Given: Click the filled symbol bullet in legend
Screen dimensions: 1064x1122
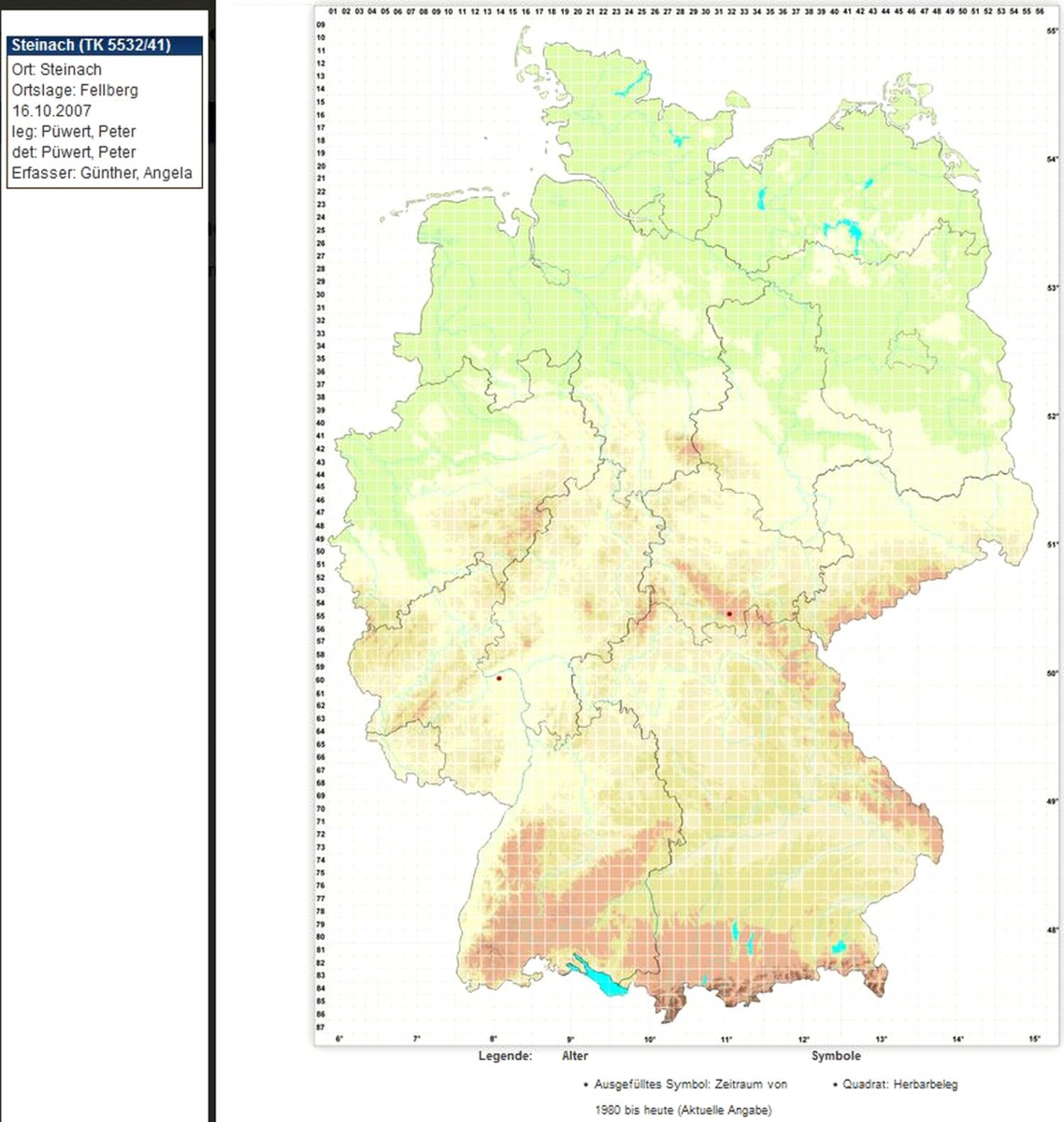Looking at the screenshot, I should pos(585,1086).
